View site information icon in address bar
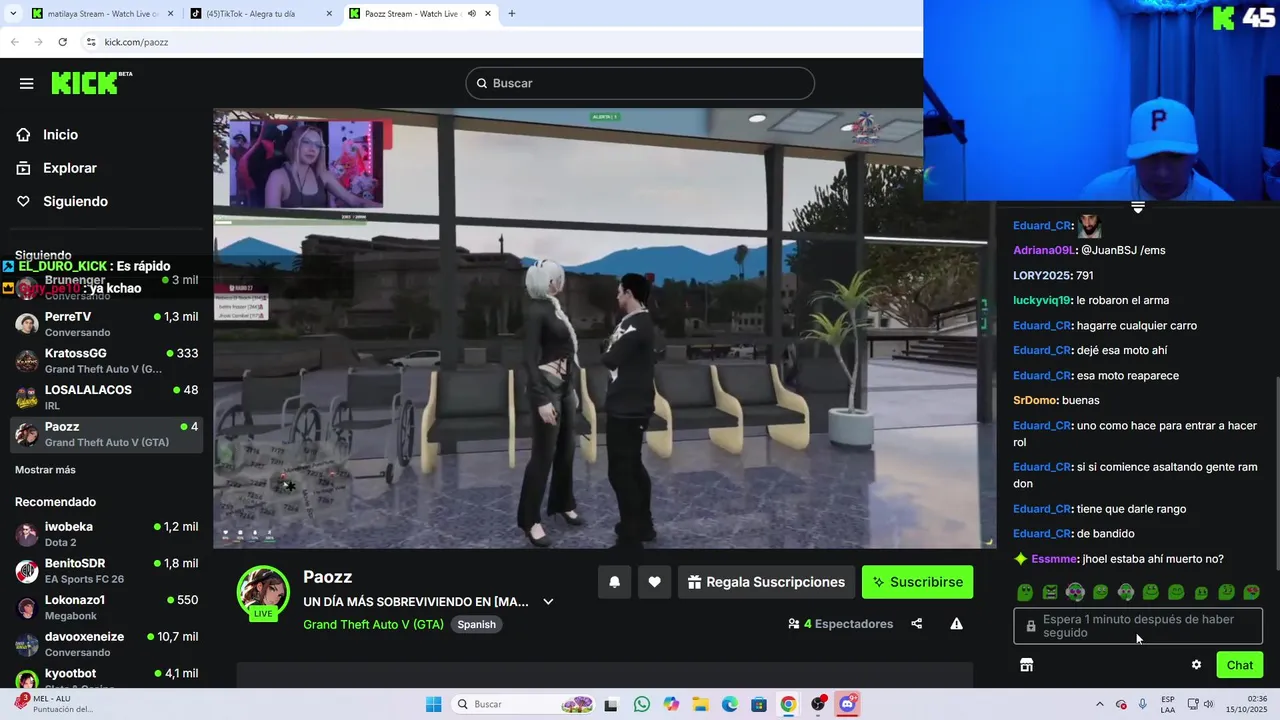 click(x=91, y=42)
